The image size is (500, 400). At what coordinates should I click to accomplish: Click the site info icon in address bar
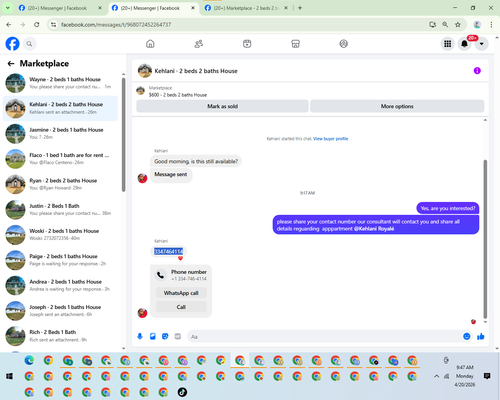tap(53, 24)
